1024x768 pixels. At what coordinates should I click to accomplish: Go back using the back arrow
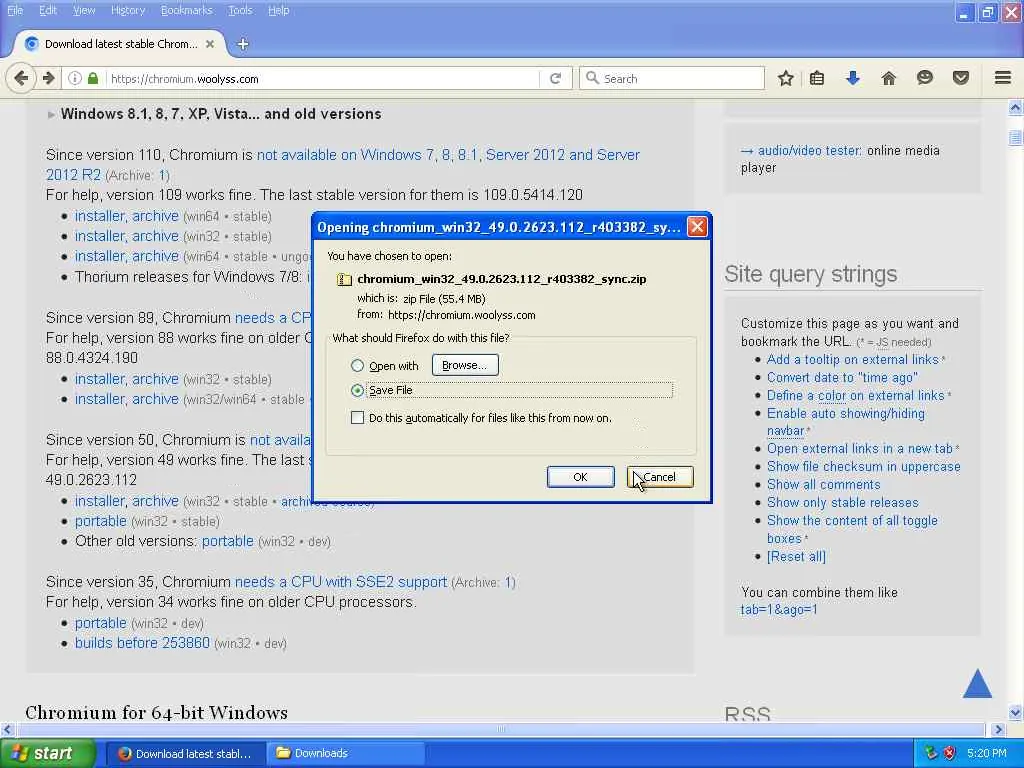coord(21,78)
